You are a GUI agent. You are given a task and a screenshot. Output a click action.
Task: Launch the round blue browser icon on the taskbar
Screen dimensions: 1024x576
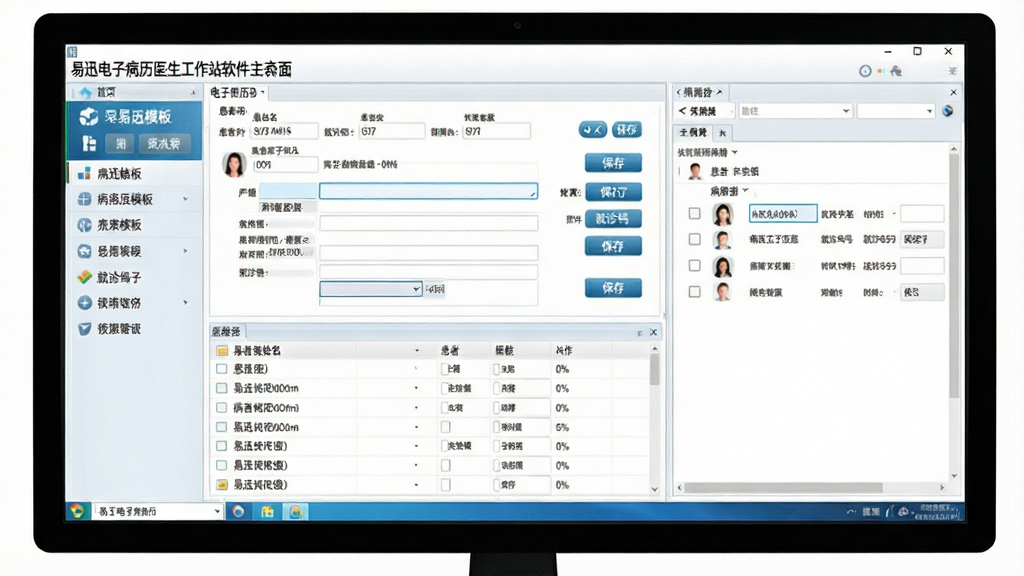click(238, 511)
